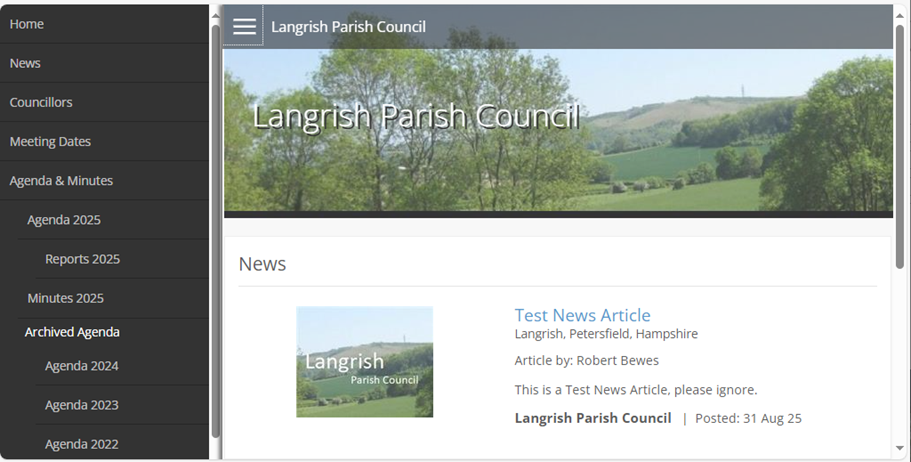911x462 pixels.
Task: Click the news article thumbnail image
Action: click(364, 361)
